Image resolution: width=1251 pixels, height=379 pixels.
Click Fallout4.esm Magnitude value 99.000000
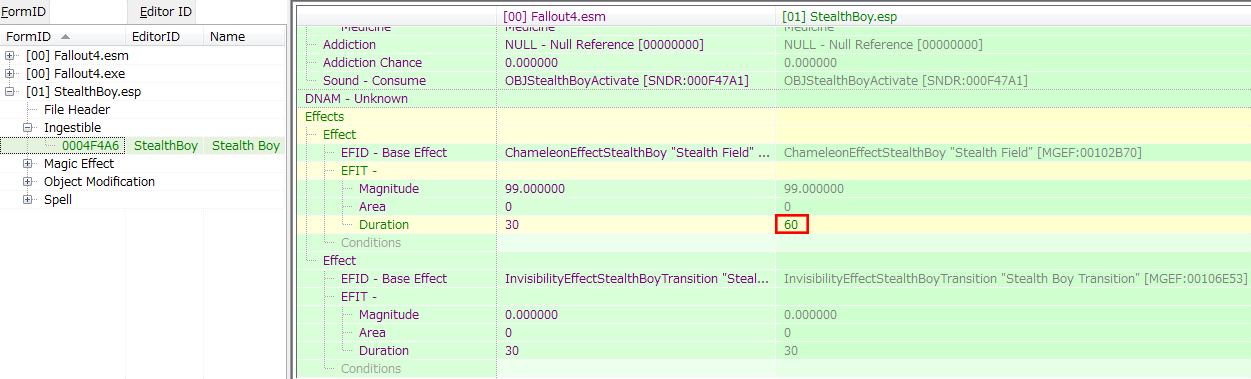535,189
